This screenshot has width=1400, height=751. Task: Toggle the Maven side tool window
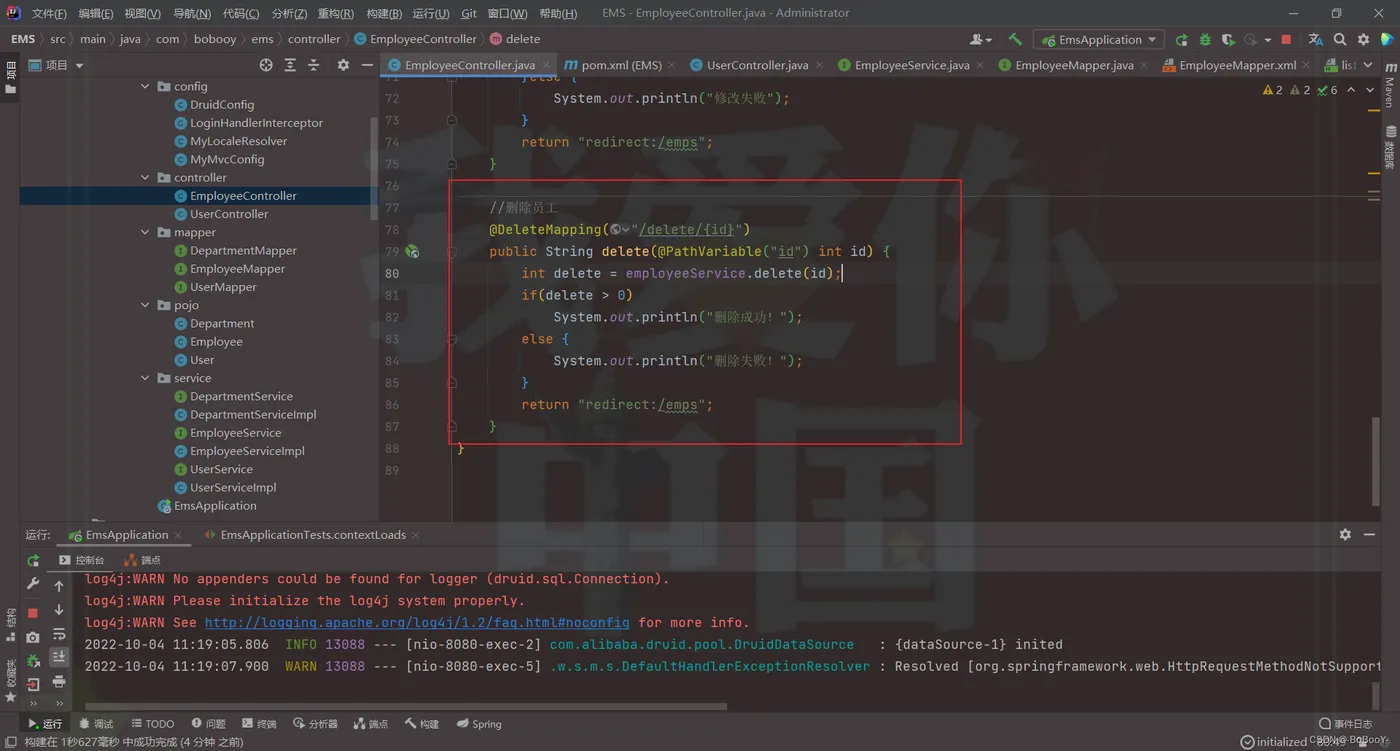tap(1389, 87)
